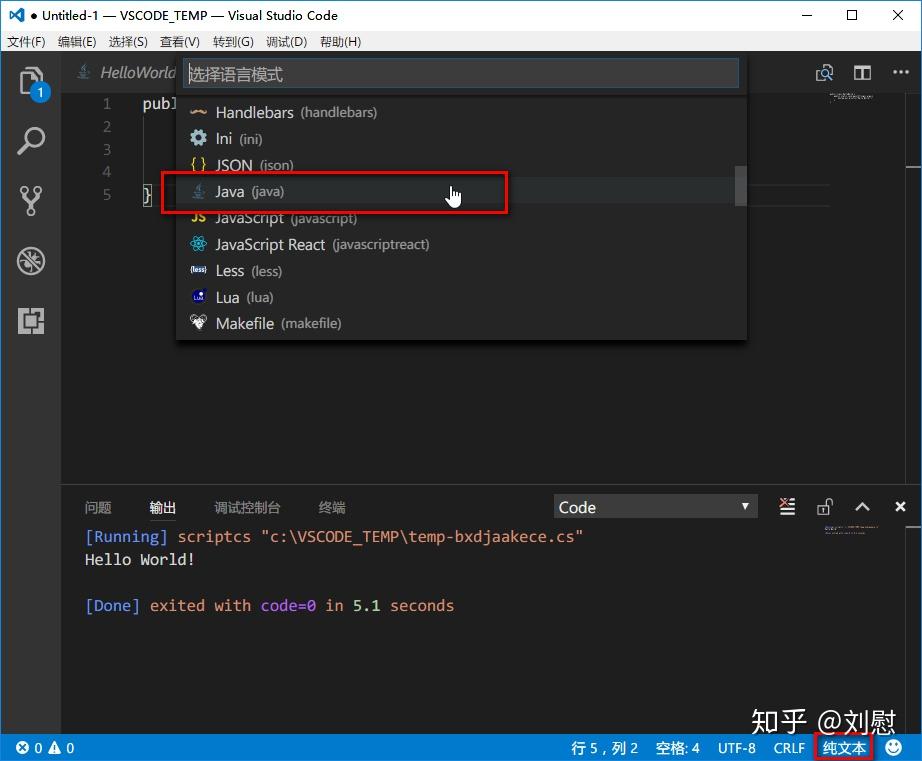This screenshot has width=922, height=761.
Task: Close the output panel
Action: (x=900, y=506)
